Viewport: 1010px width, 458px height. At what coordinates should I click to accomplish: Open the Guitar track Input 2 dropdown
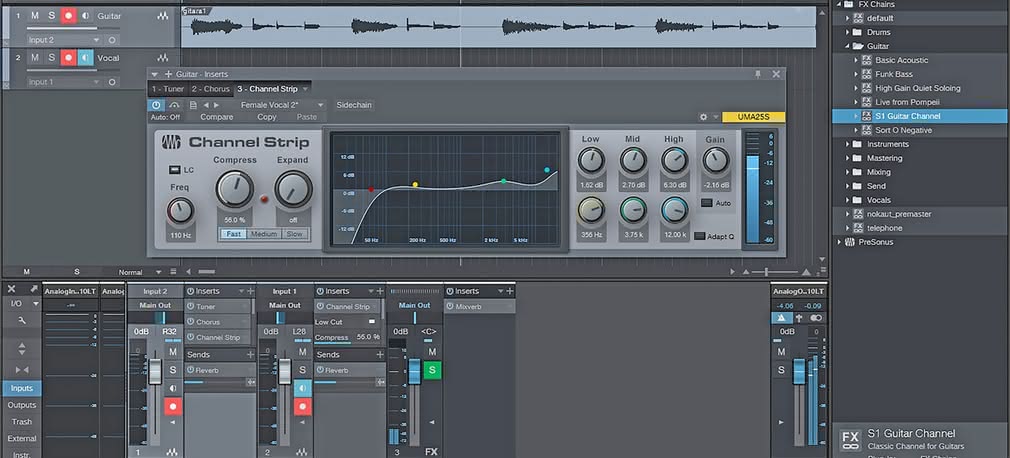62,40
